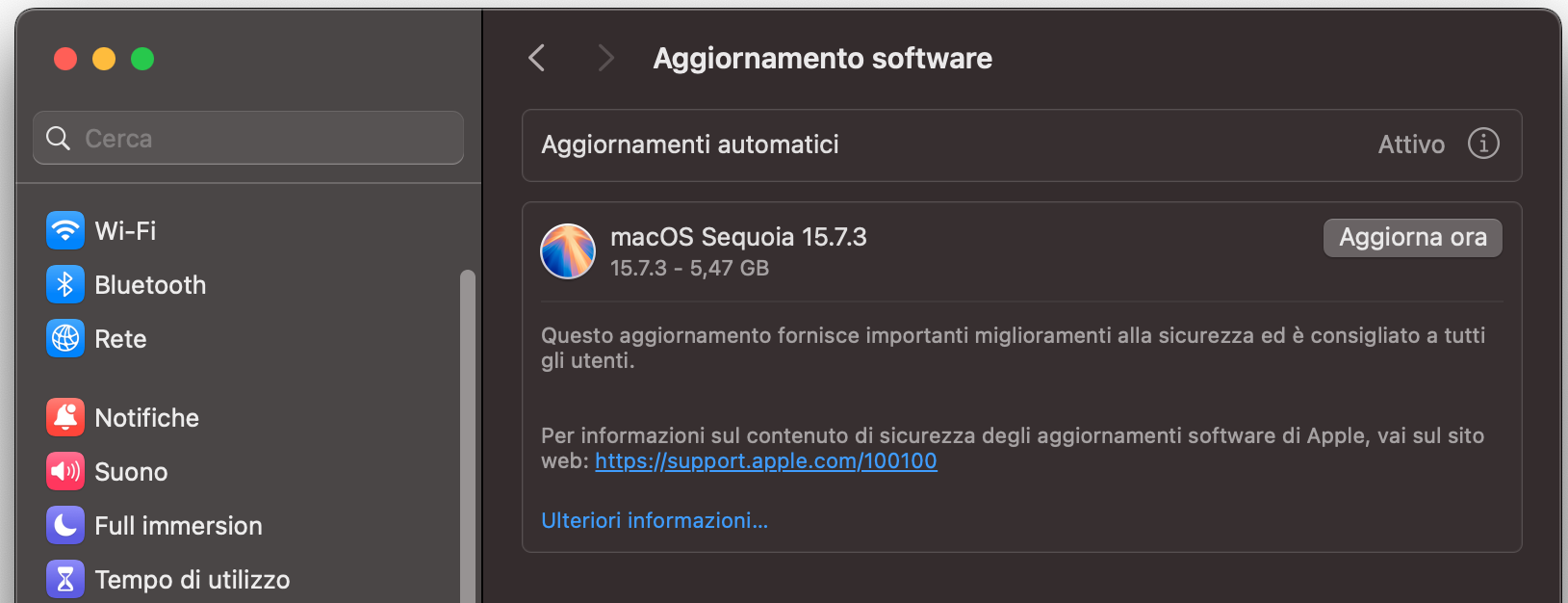Open Aggiornamenti automatici info via the (i) button
This screenshot has width=1568, height=603.
coord(1483,144)
